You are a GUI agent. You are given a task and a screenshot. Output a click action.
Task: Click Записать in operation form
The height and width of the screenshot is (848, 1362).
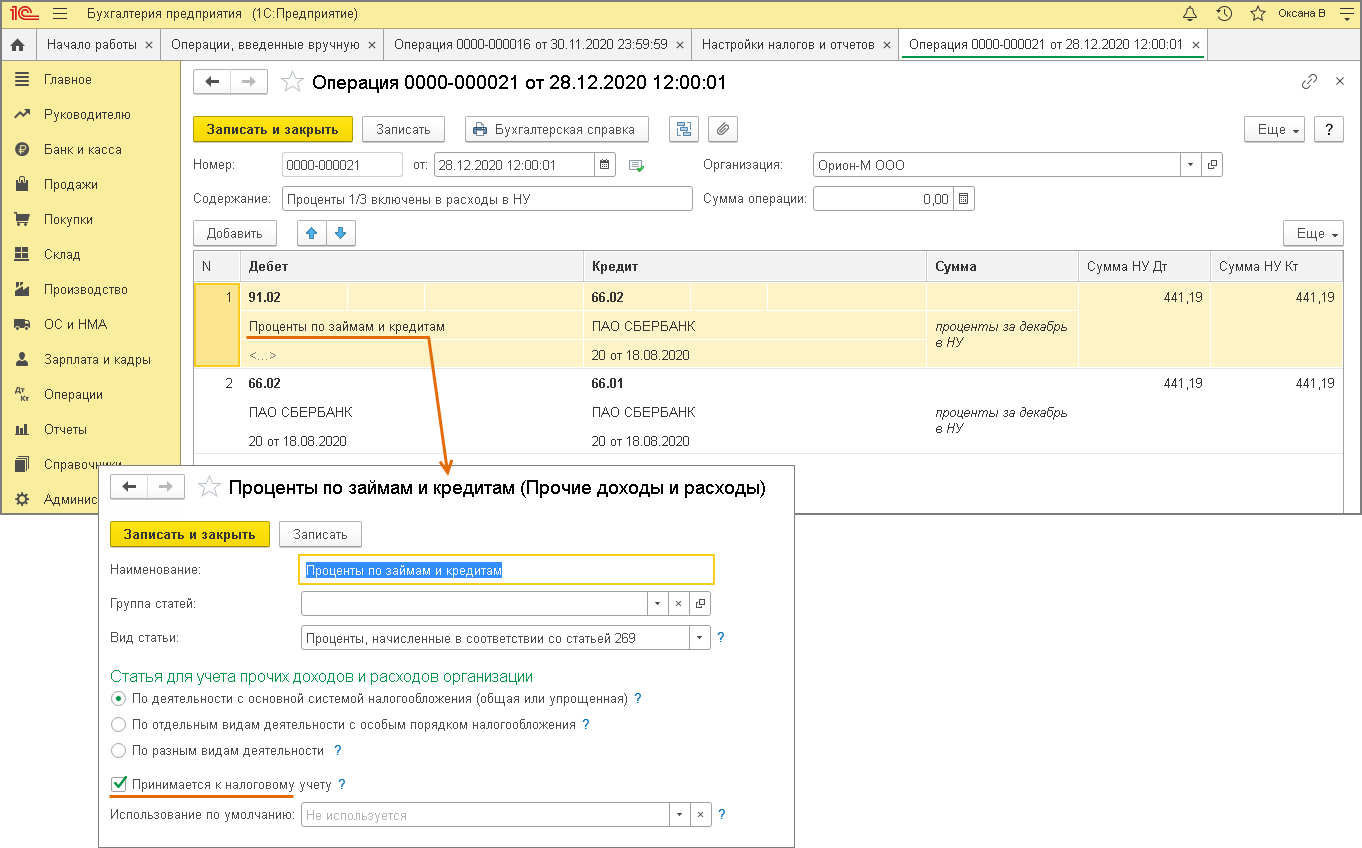(x=403, y=129)
